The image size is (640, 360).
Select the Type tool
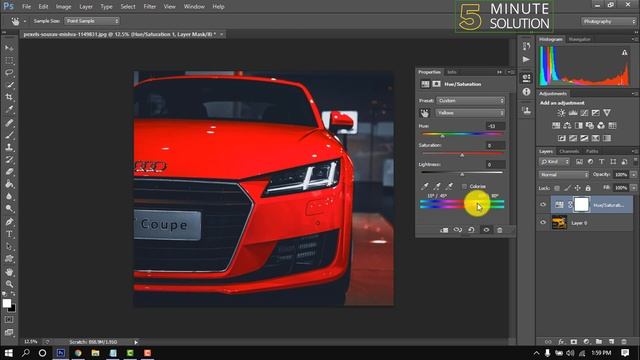(9, 234)
